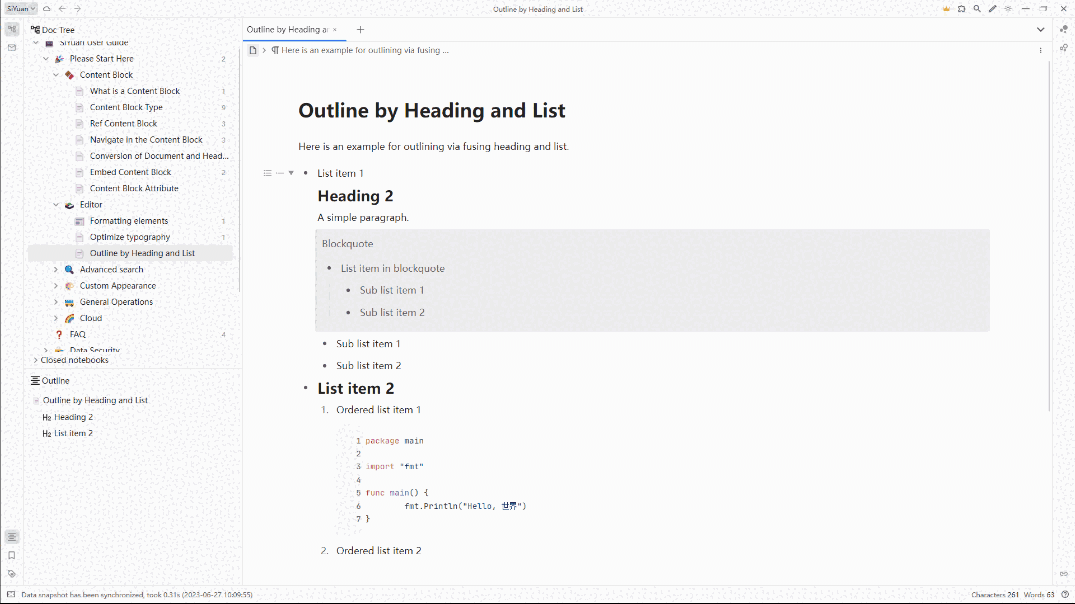Open the plugins puzzle-piece icon
Image resolution: width=1075 pixels, height=604 pixels.
pos(961,9)
